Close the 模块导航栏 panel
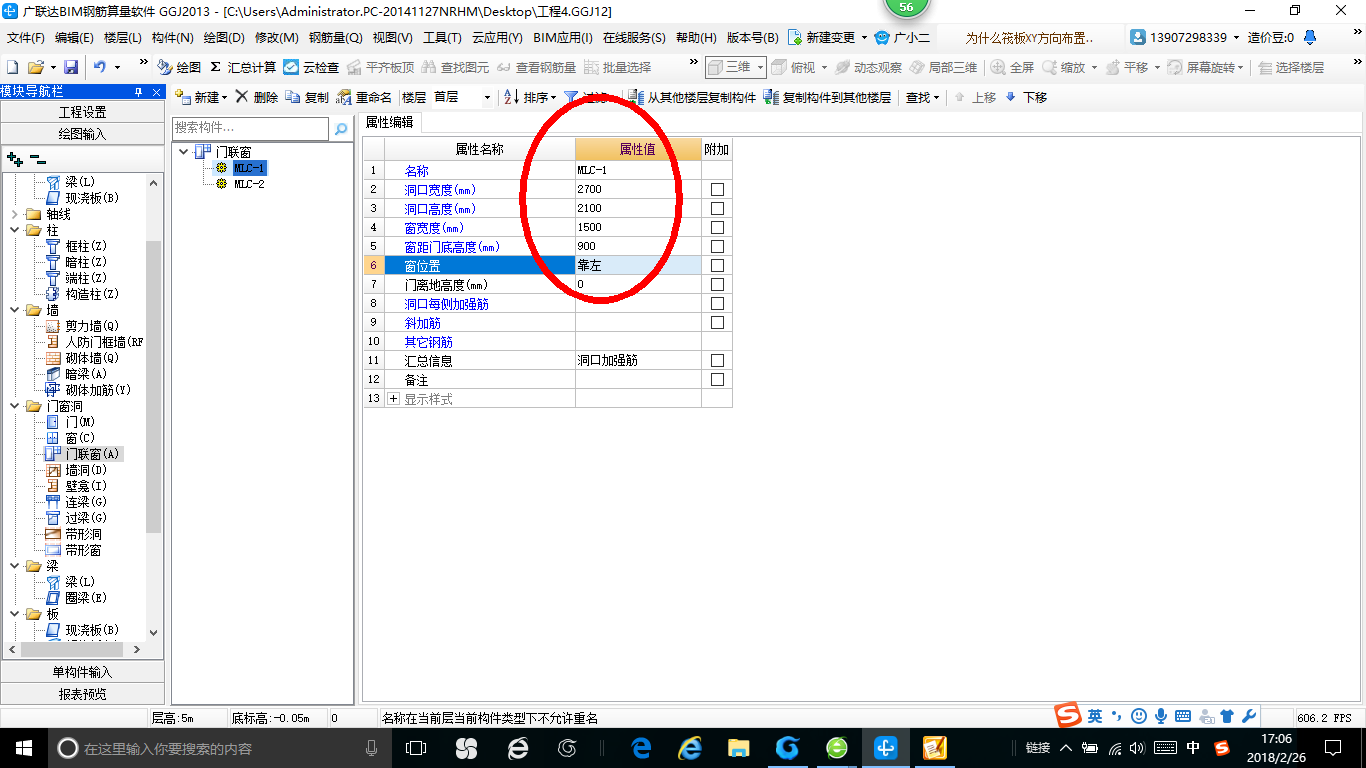 coord(157,92)
